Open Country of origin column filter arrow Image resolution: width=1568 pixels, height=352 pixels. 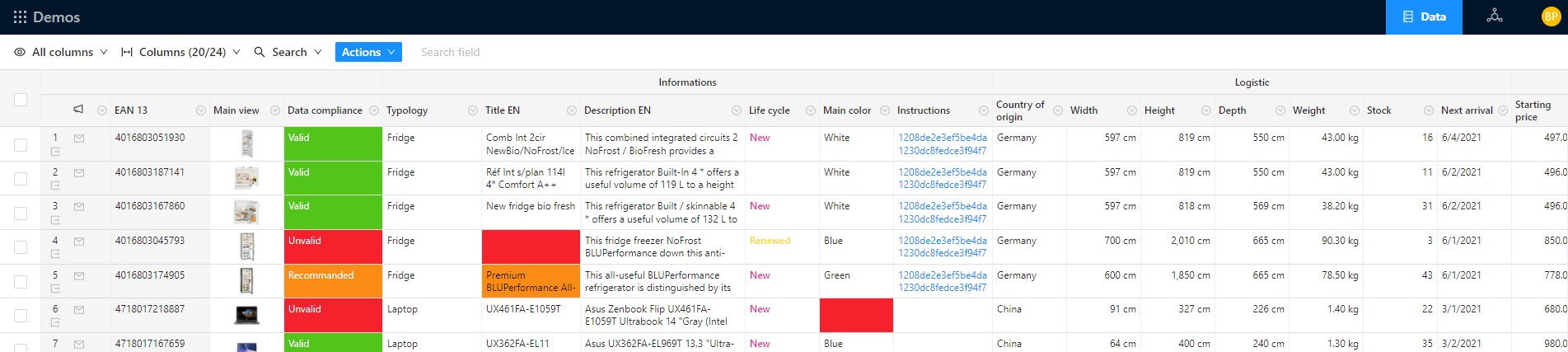tap(1058, 110)
